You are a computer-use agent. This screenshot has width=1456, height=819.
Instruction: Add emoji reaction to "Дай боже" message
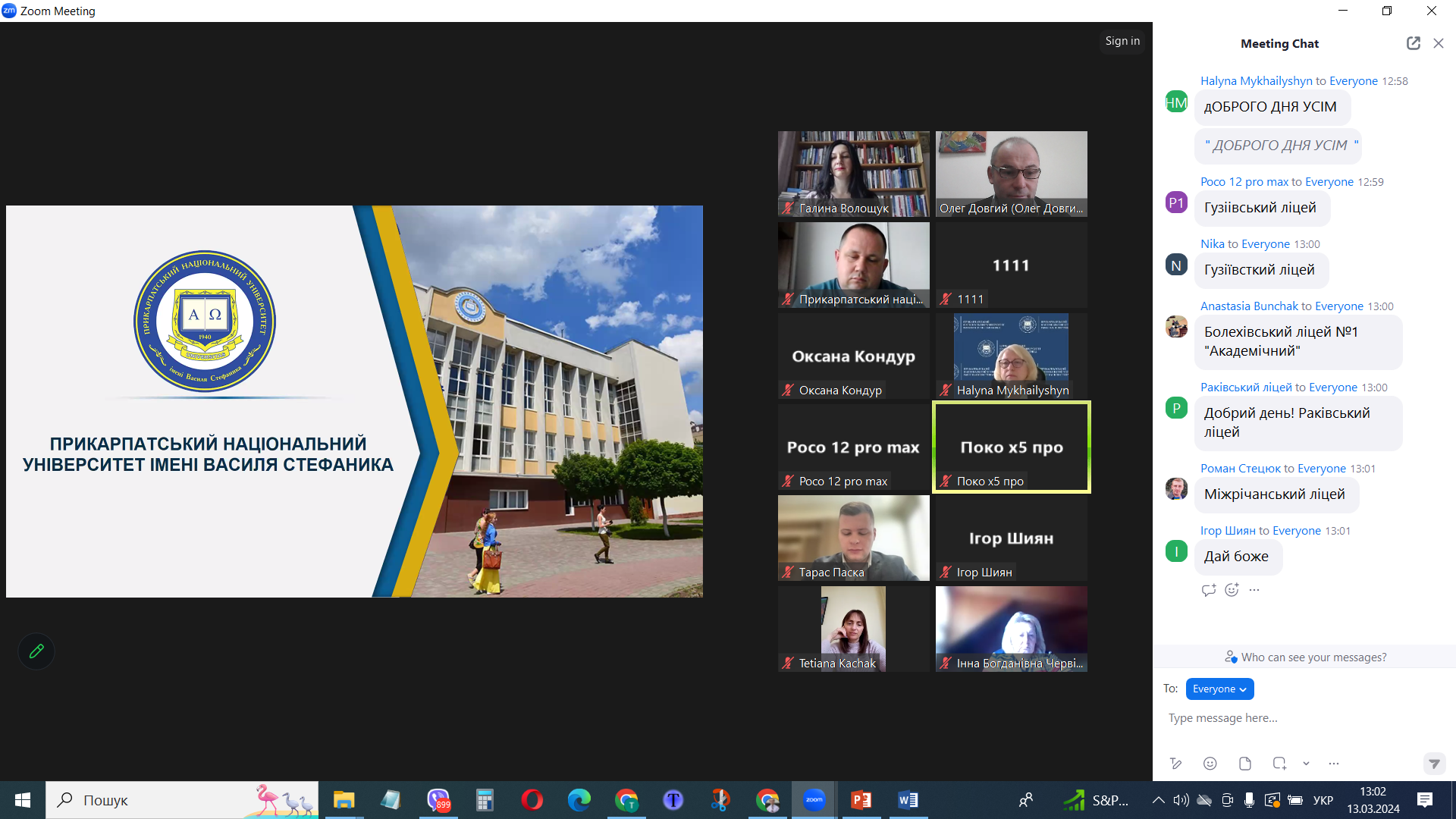1232,590
